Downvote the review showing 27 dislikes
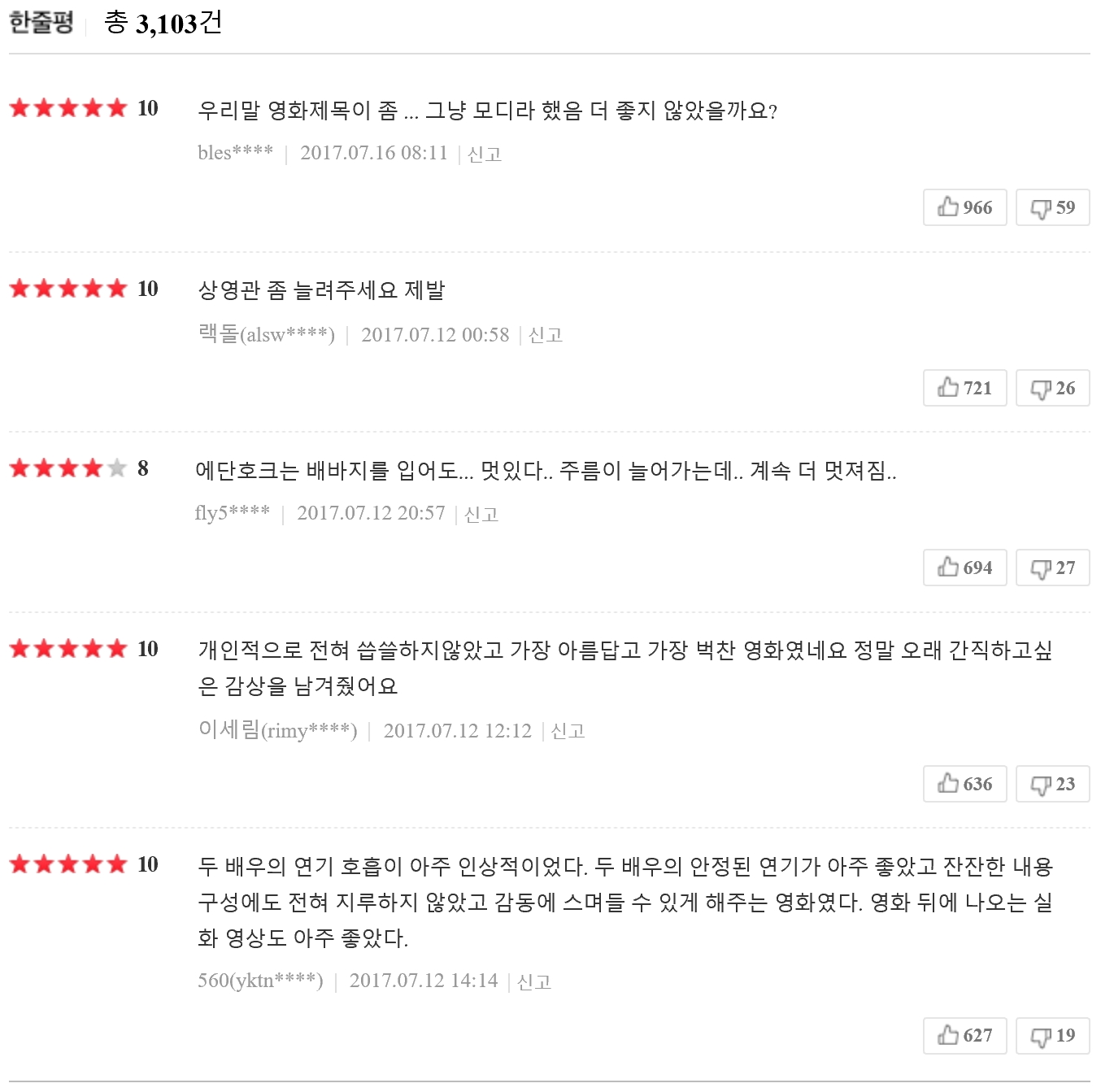The height and width of the screenshot is (1092, 1101). (1053, 568)
